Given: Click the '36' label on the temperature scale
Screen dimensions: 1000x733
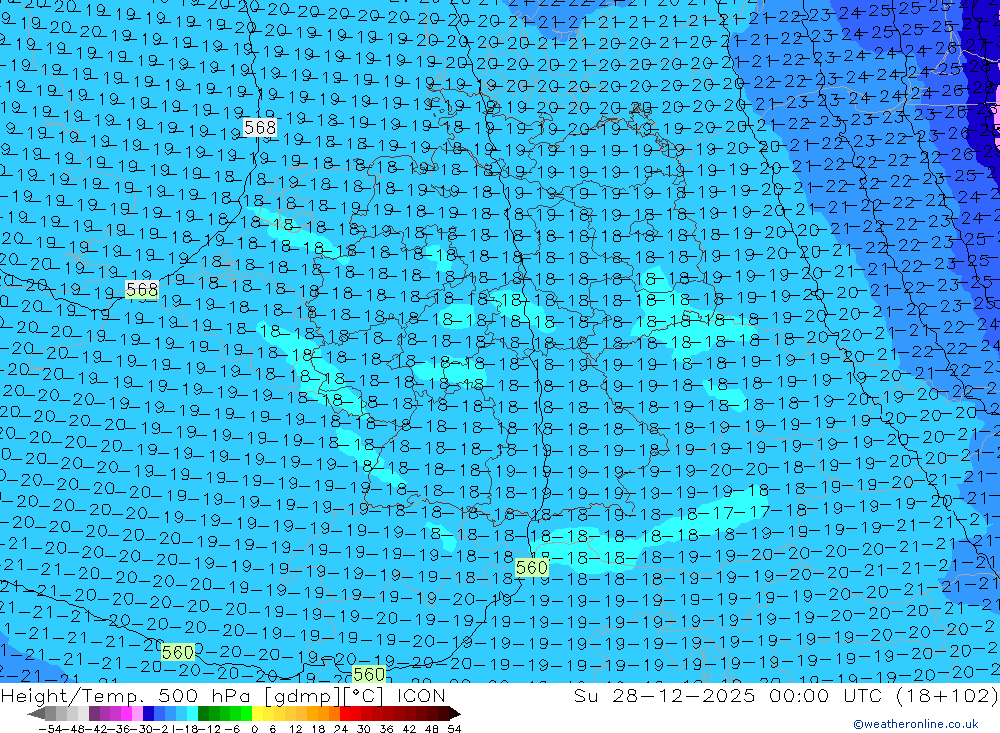Looking at the screenshot, I should [386, 729].
